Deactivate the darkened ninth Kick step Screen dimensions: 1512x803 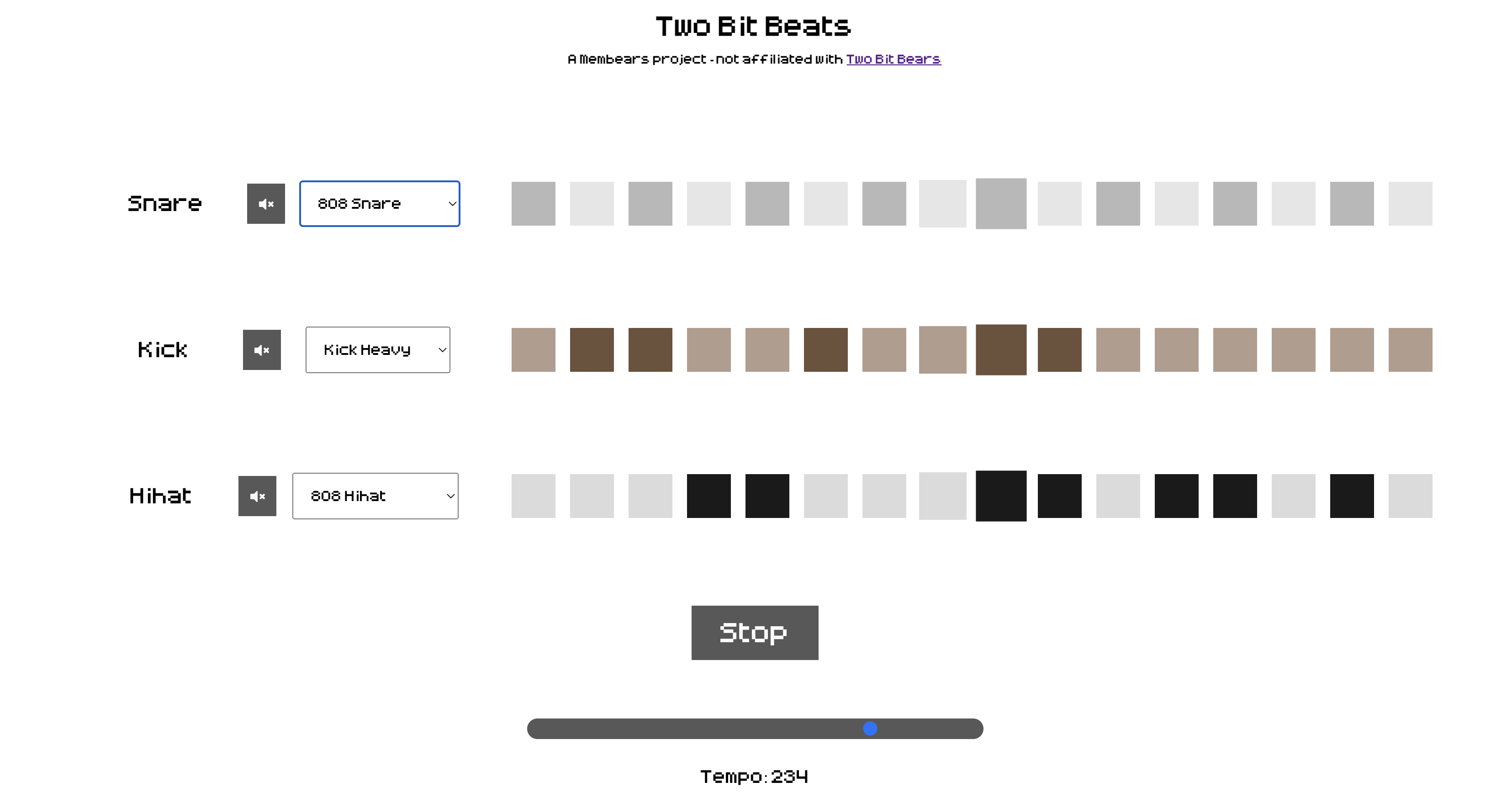[x=1001, y=349]
